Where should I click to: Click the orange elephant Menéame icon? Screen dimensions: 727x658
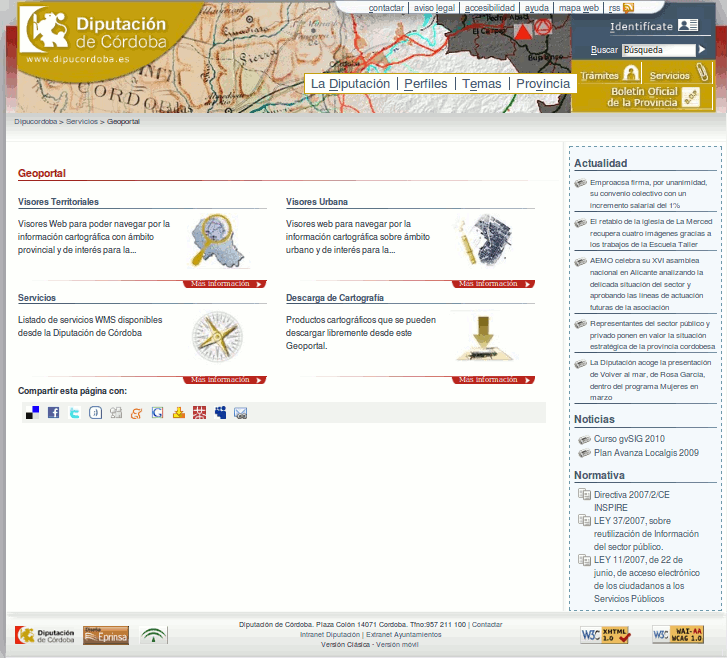pos(136,413)
